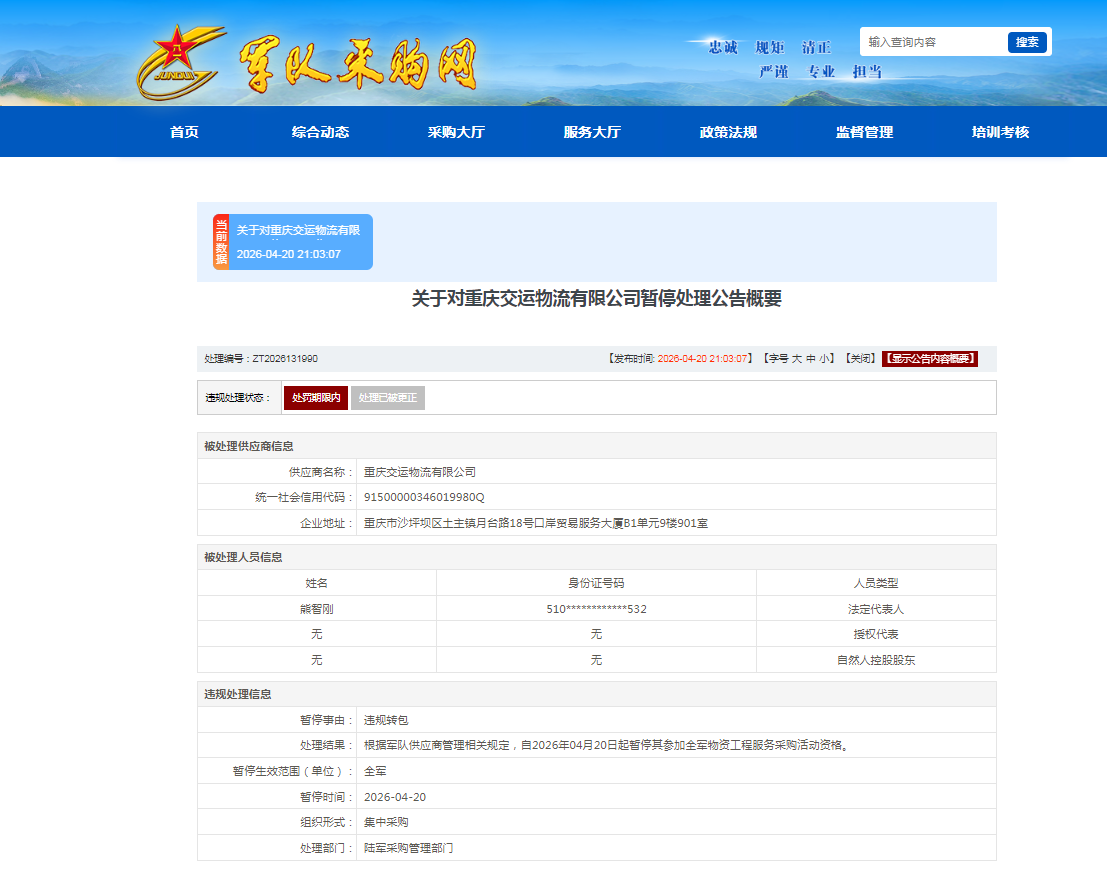Viewport: 1107px width, 896px height.
Task: Click the blue notice card dated 2026-04-20
Action: (x=300, y=242)
